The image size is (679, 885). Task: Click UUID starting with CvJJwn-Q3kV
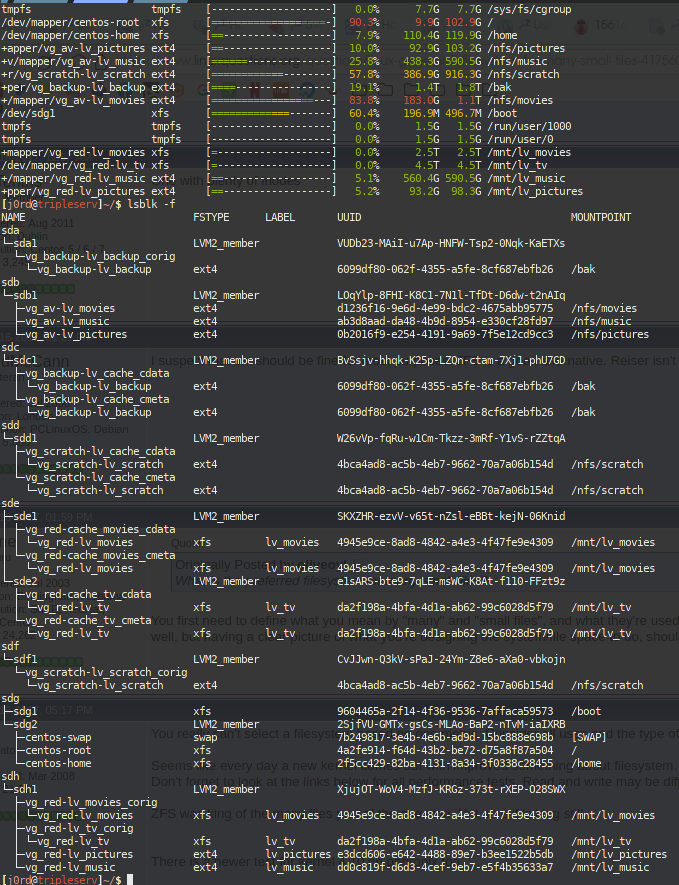coord(451,659)
